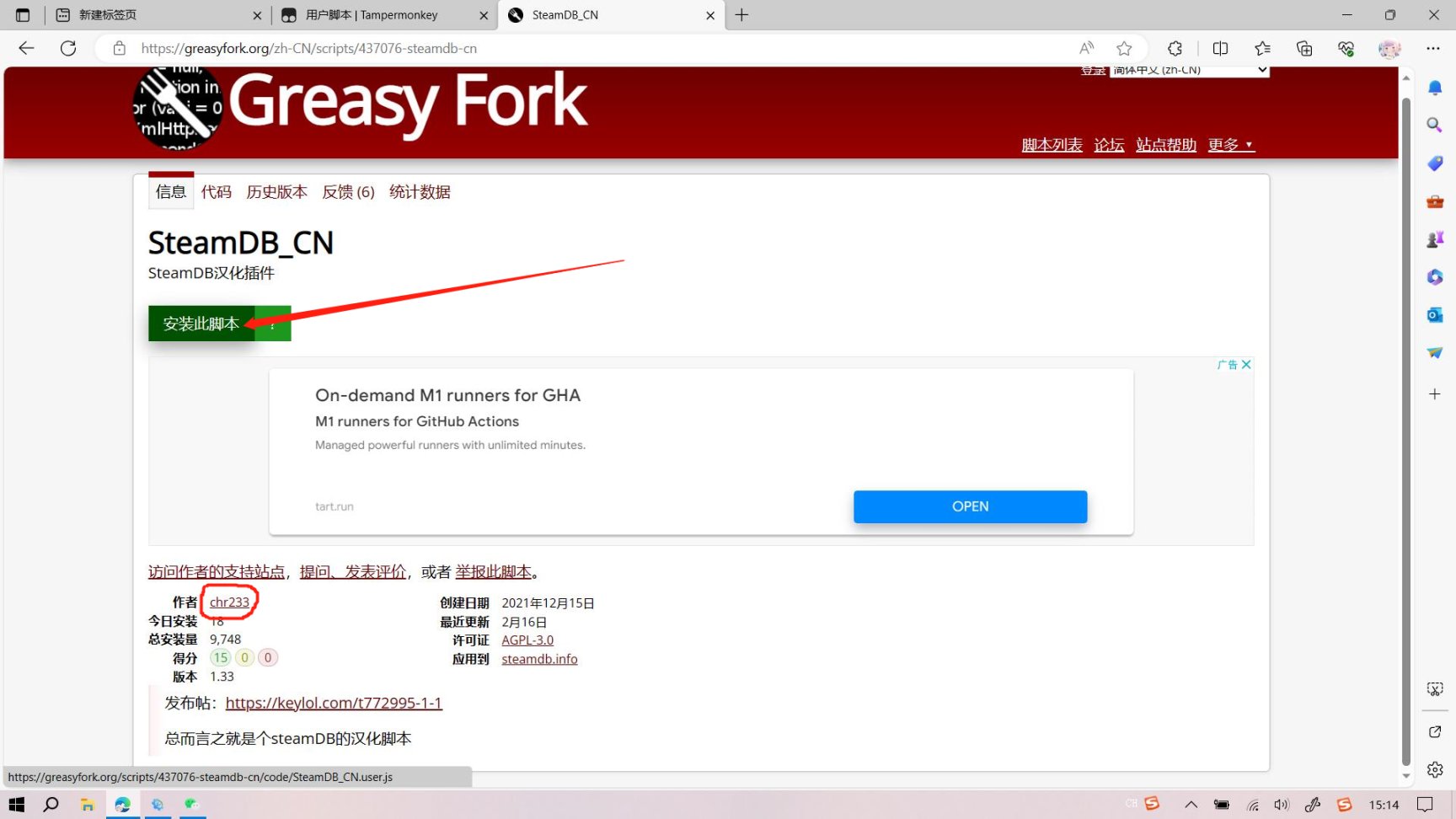Open the 历史版本 tab
This screenshot has width=1456, height=819.
point(276,192)
